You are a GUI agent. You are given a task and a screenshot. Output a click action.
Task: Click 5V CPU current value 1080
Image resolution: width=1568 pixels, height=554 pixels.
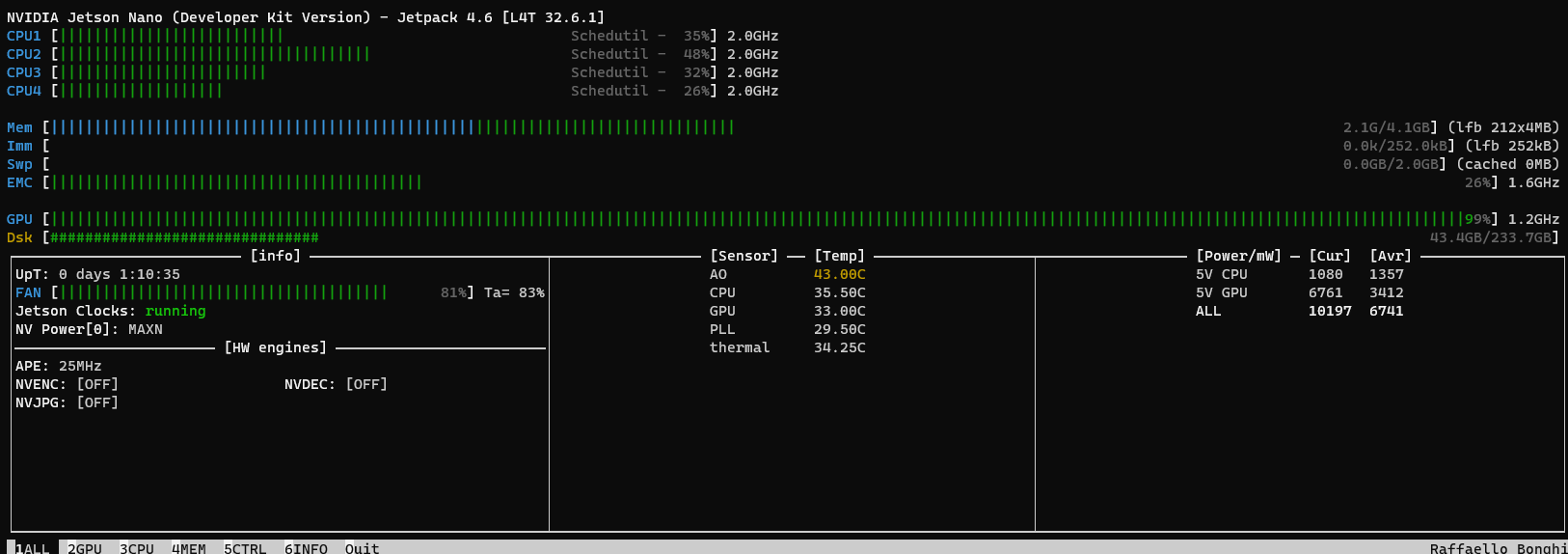coord(1326,274)
